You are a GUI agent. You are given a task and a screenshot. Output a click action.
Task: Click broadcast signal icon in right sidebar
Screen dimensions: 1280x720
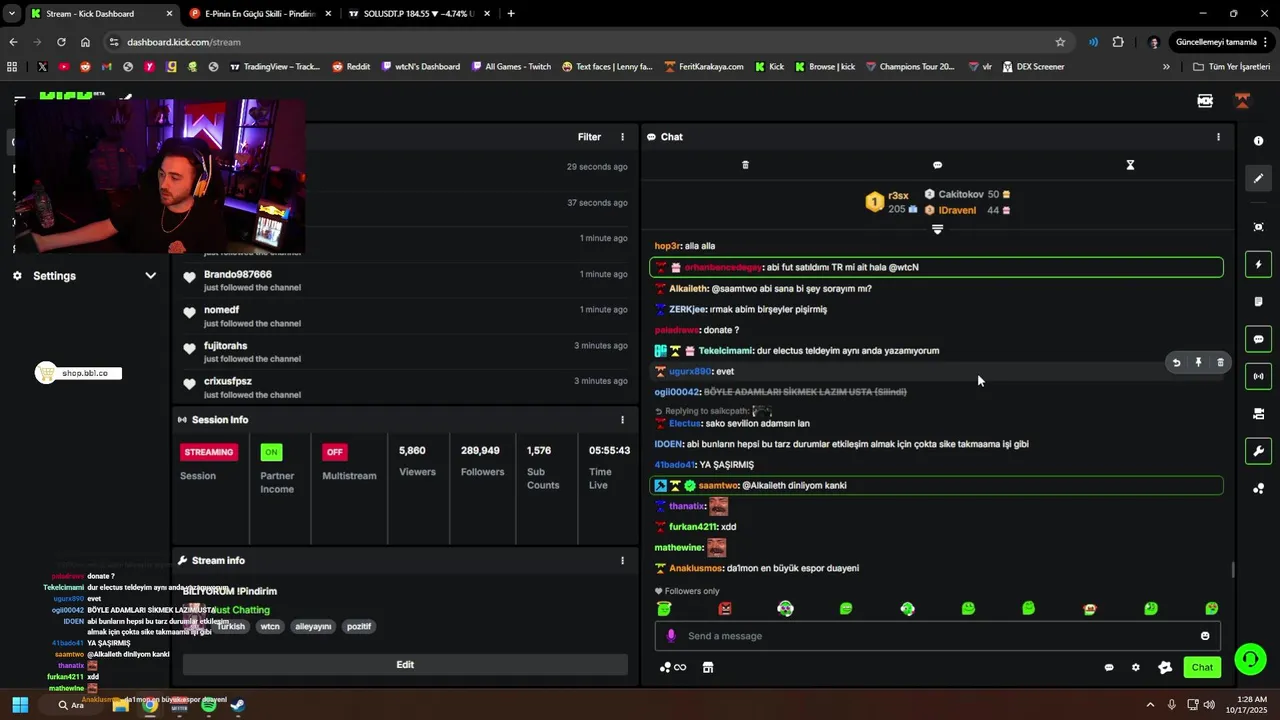point(1258,377)
